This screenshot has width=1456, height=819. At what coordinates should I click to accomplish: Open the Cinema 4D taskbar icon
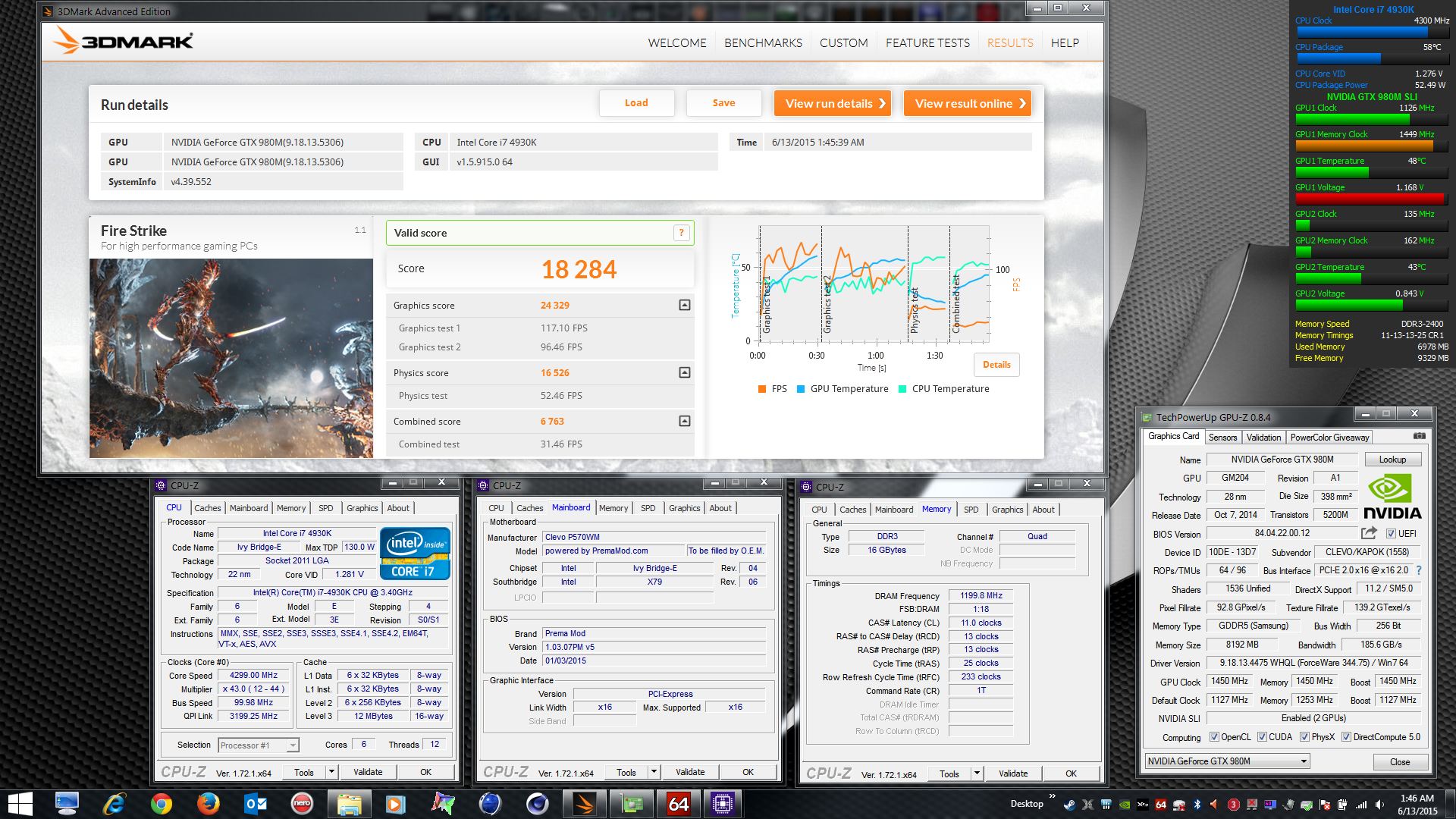point(537,804)
